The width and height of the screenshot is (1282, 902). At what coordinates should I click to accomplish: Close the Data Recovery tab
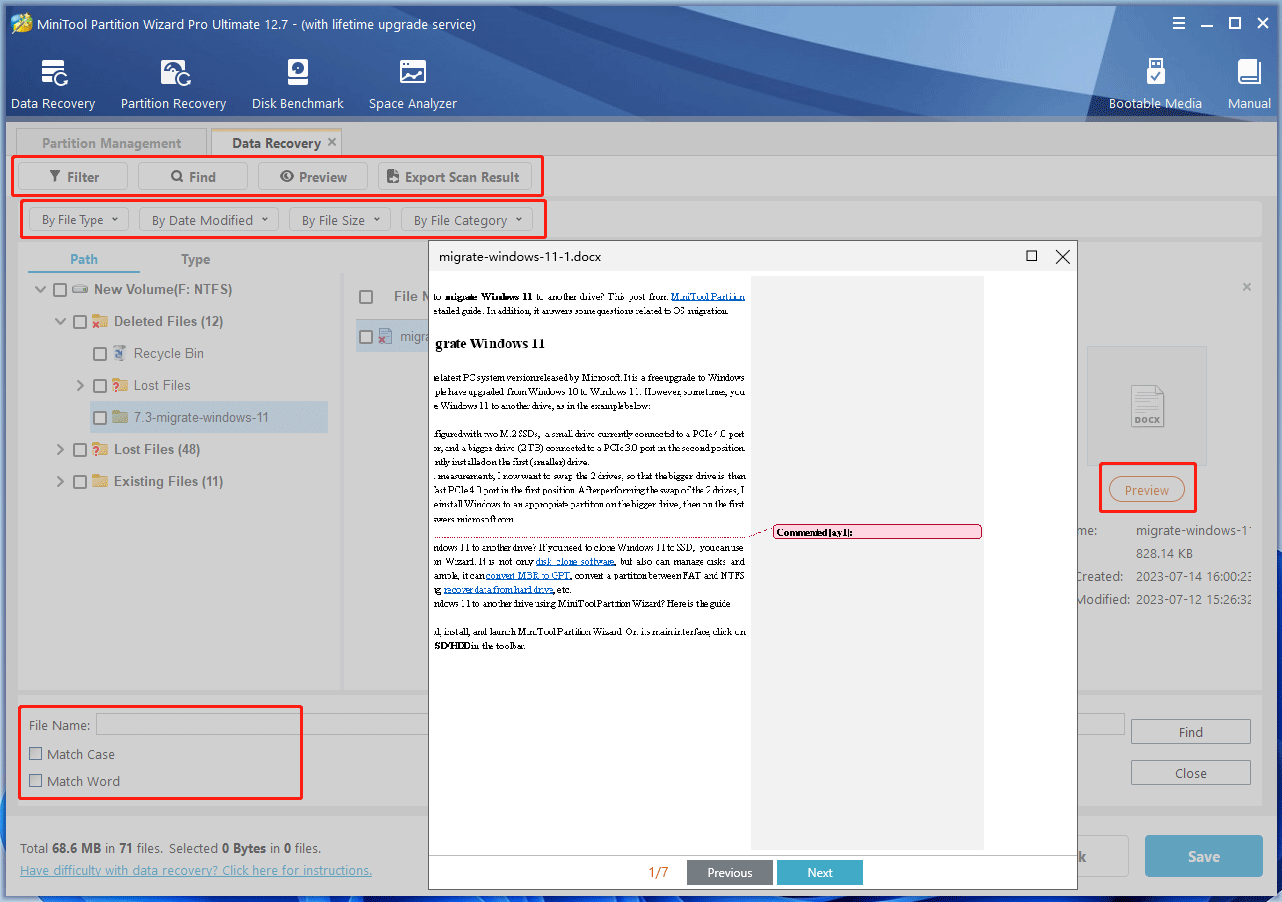pyautogui.click(x=332, y=142)
